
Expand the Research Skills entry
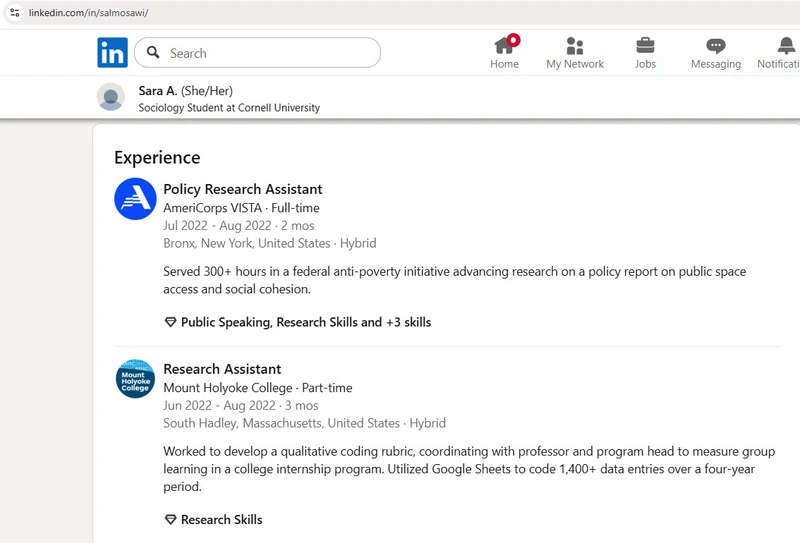221,520
